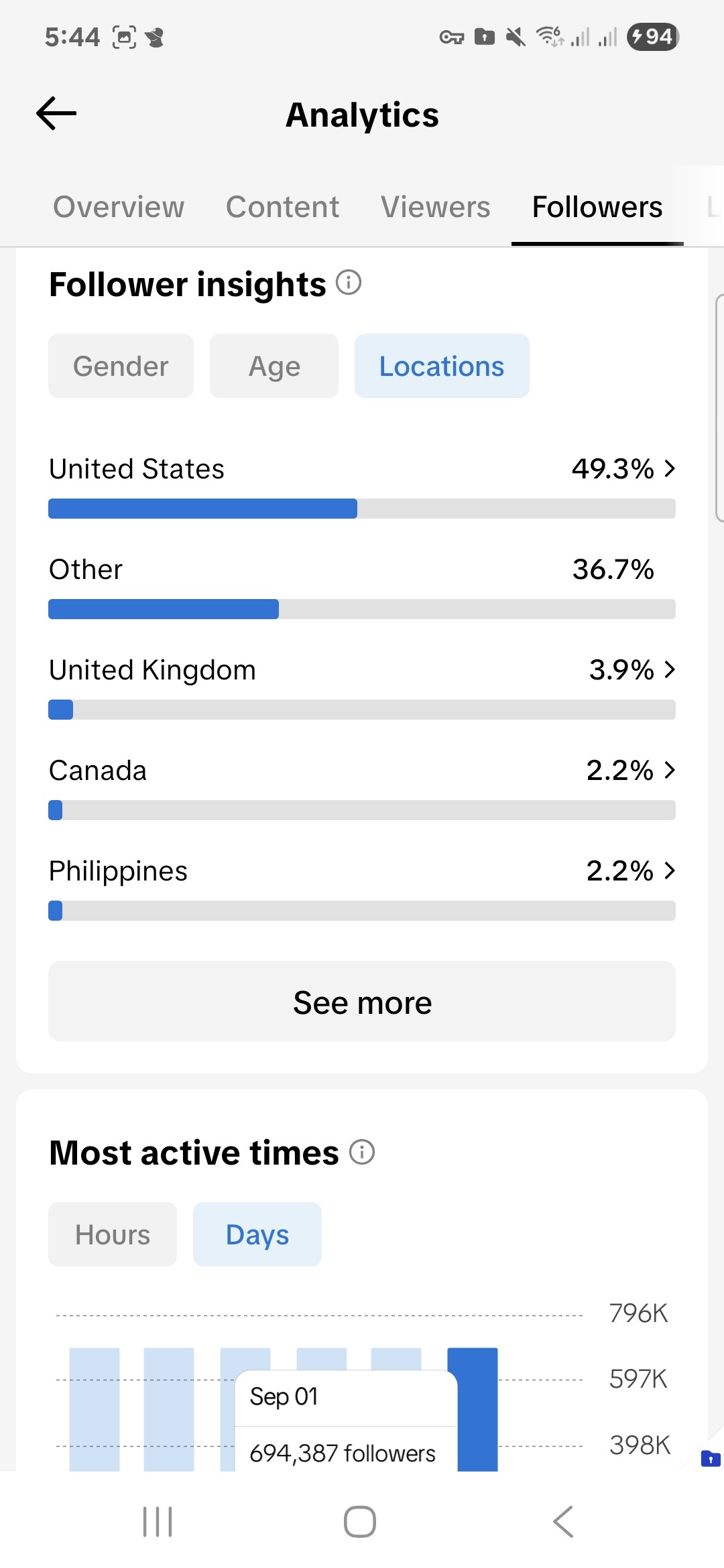This screenshot has height=1568, width=724.
Task: Expand Canada location breakdown chevron
Action: (669, 770)
